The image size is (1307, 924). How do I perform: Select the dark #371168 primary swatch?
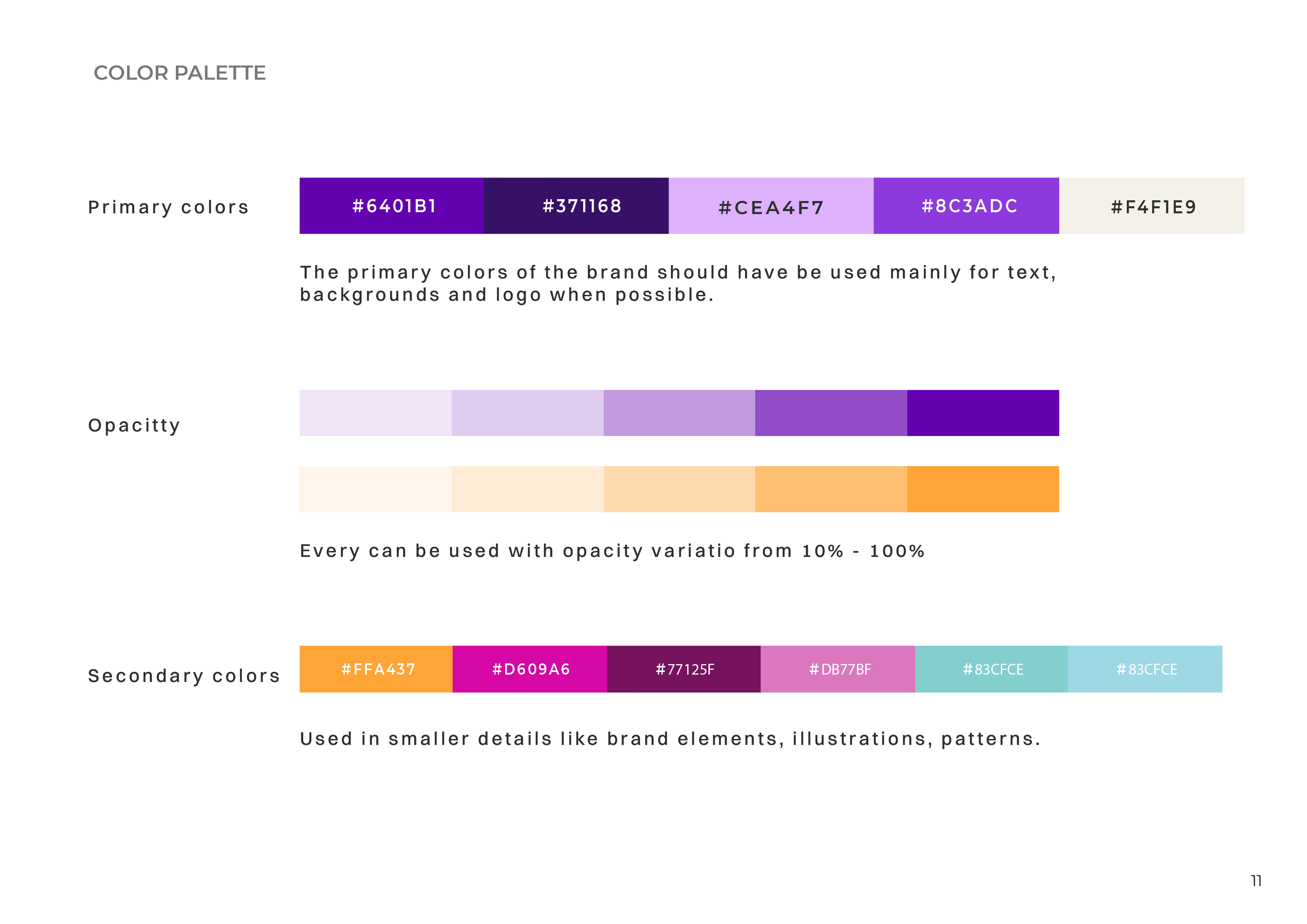point(576,205)
